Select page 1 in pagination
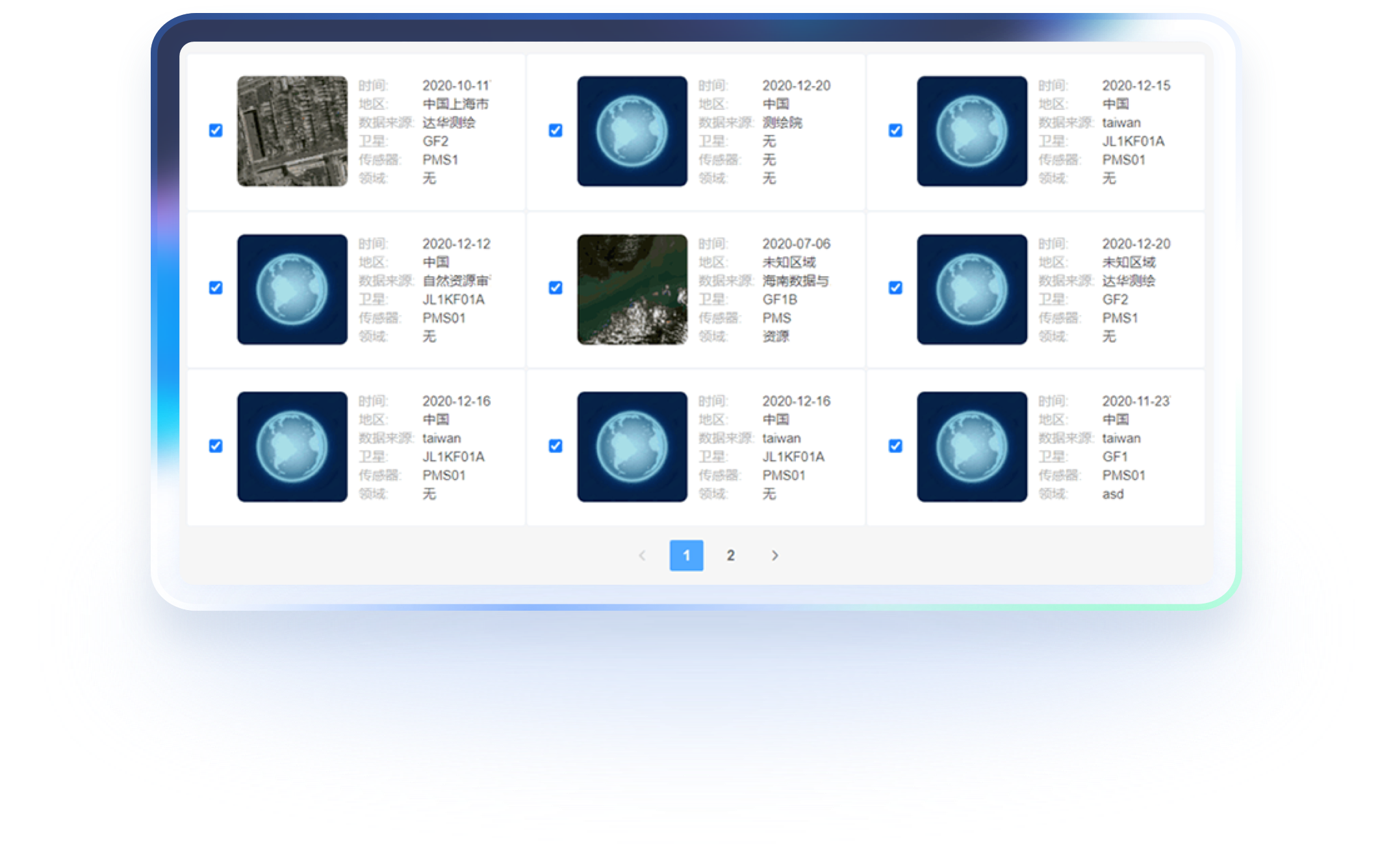 coord(686,555)
